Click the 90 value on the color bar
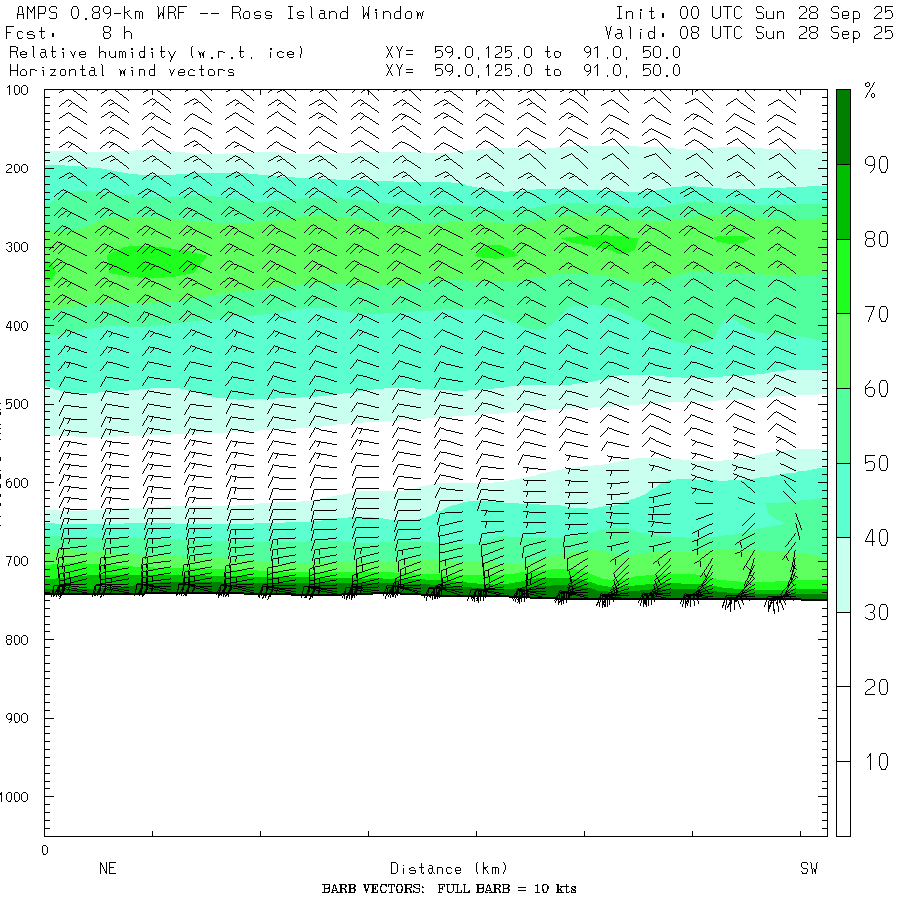The height and width of the screenshot is (900, 900). click(x=876, y=165)
